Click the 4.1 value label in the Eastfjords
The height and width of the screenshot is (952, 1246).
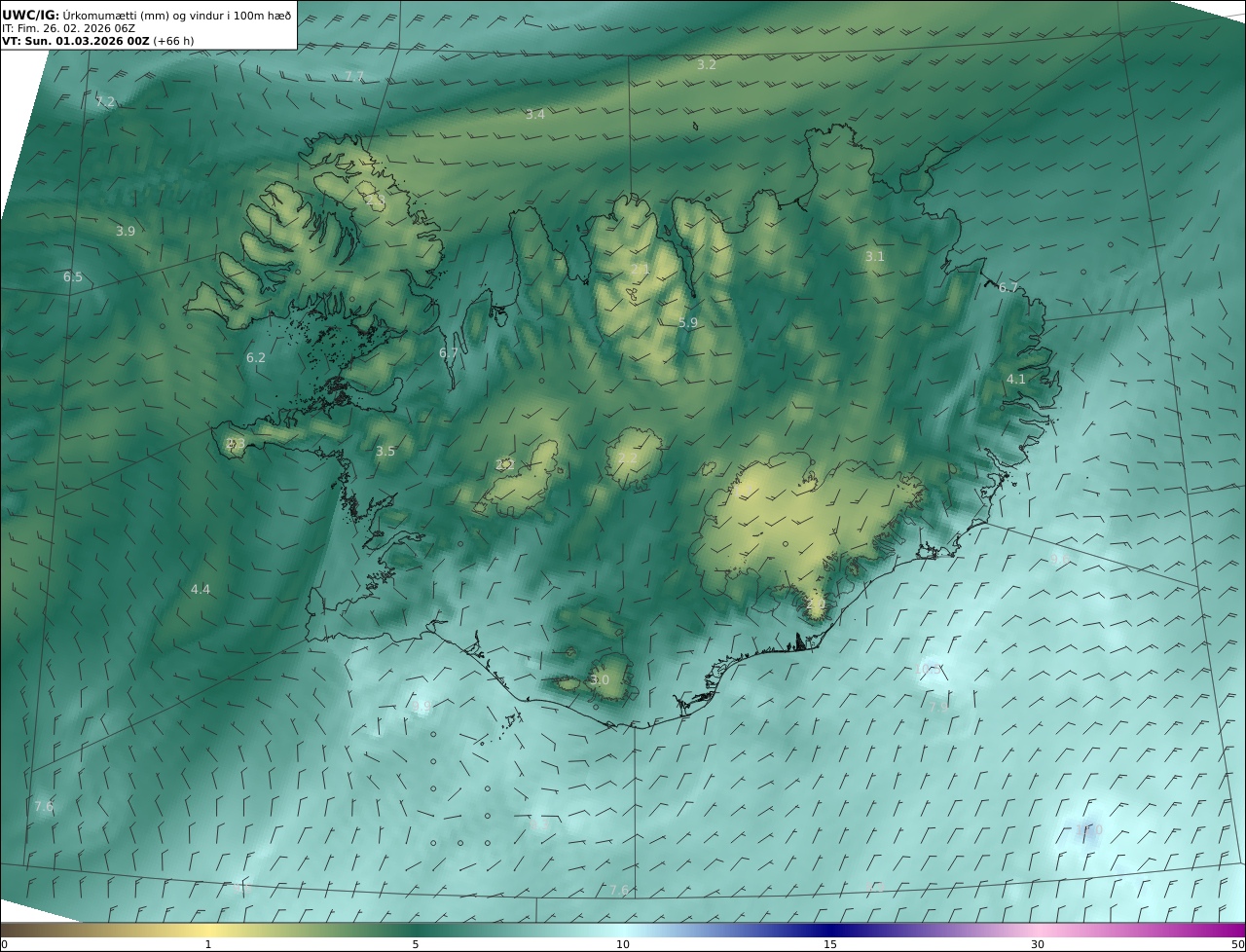click(x=1016, y=380)
